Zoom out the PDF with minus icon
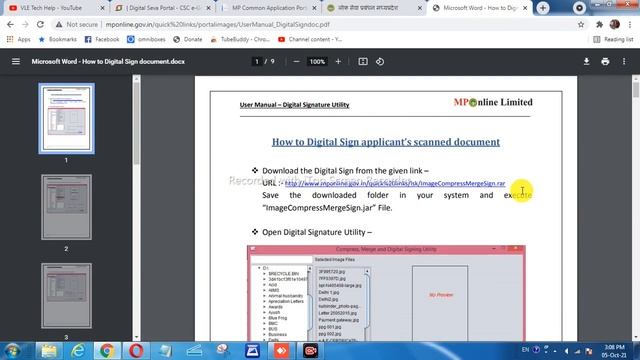Viewport: 640px width, 360px height. pos(296,62)
